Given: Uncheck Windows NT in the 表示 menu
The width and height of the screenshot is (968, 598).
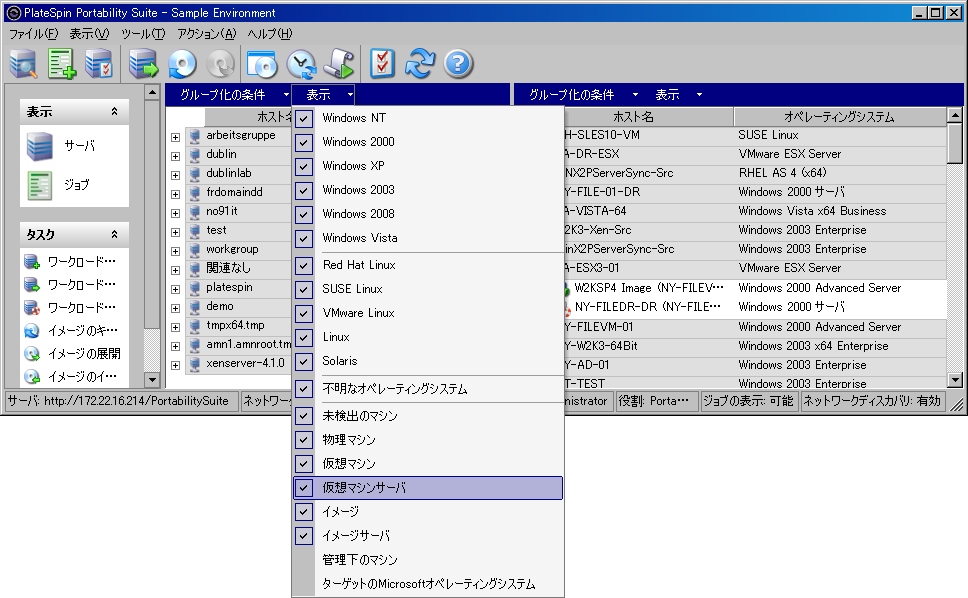Looking at the screenshot, I should [x=304, y=118].
